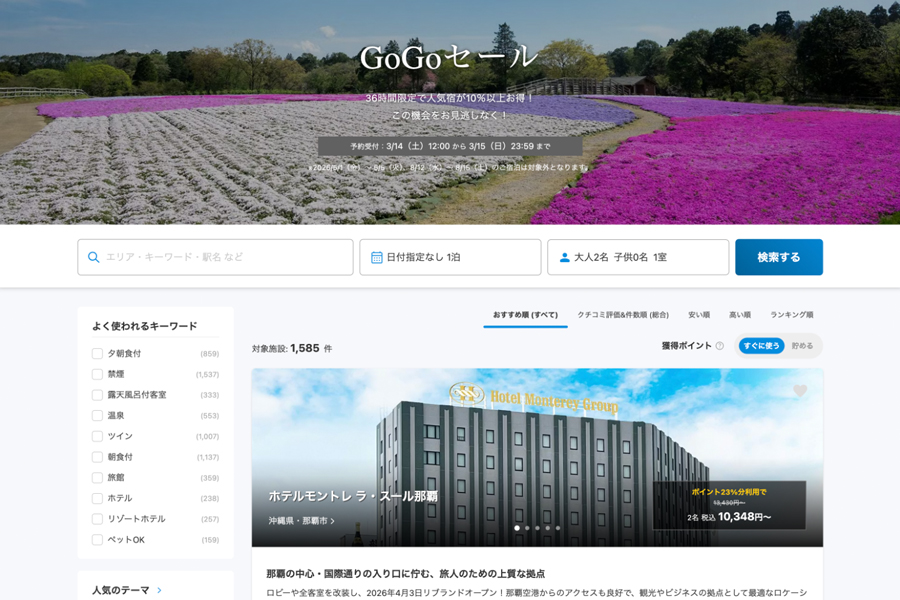Go to the second carousel image dot
The image size is (900, 600).
527,528
